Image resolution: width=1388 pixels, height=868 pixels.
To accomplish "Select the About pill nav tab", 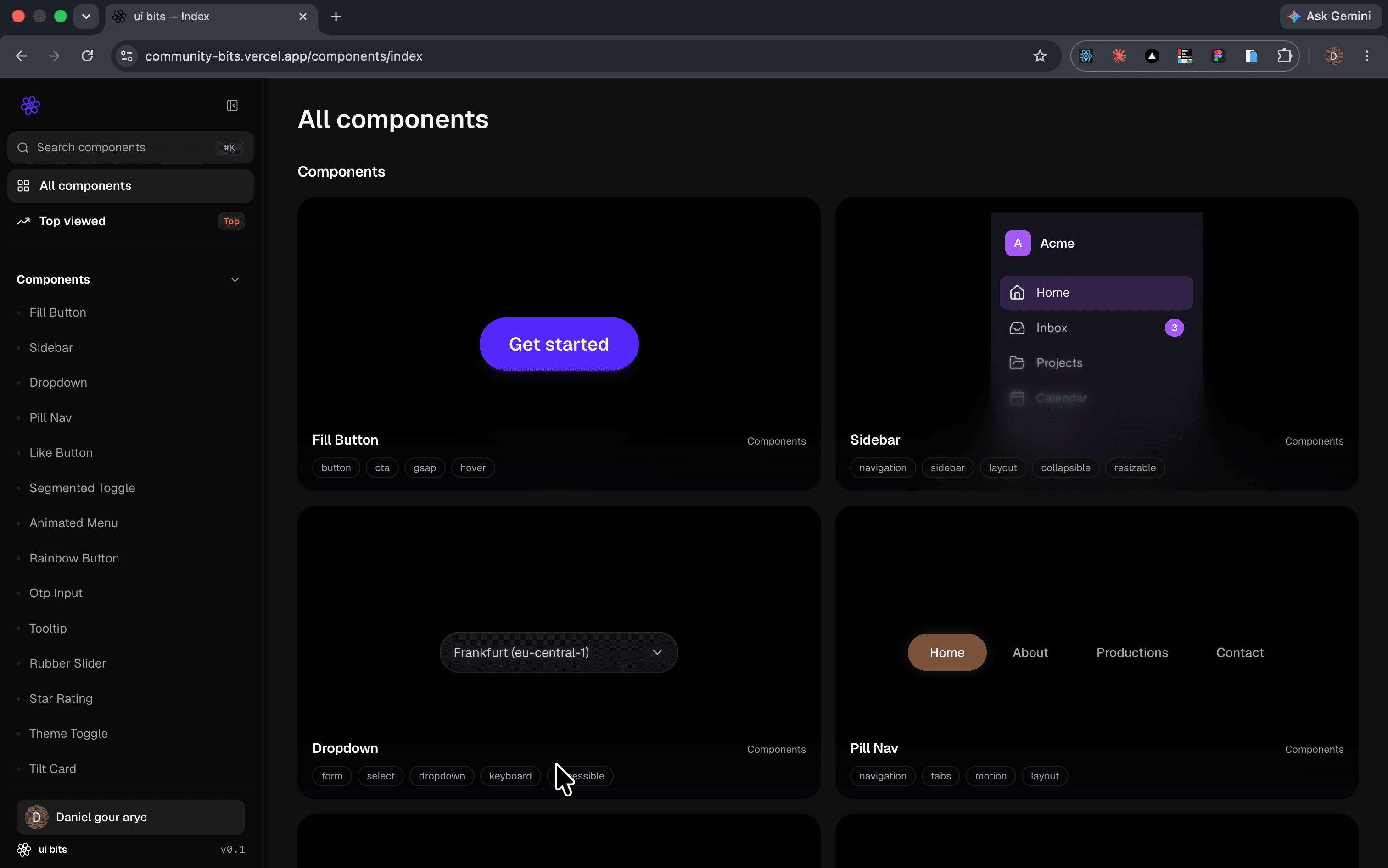I will click(x=1030, y=653).
